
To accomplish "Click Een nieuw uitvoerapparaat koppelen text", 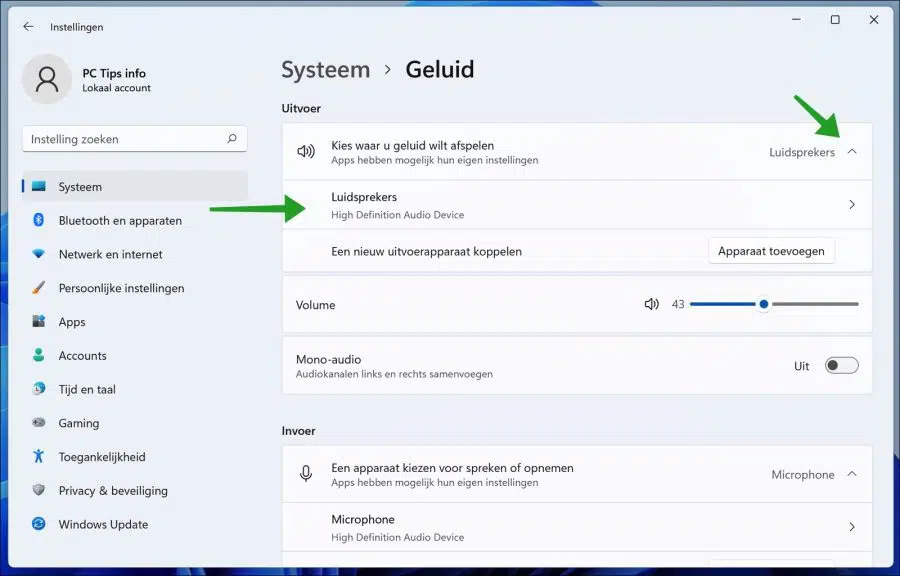I will coord(426,251).
